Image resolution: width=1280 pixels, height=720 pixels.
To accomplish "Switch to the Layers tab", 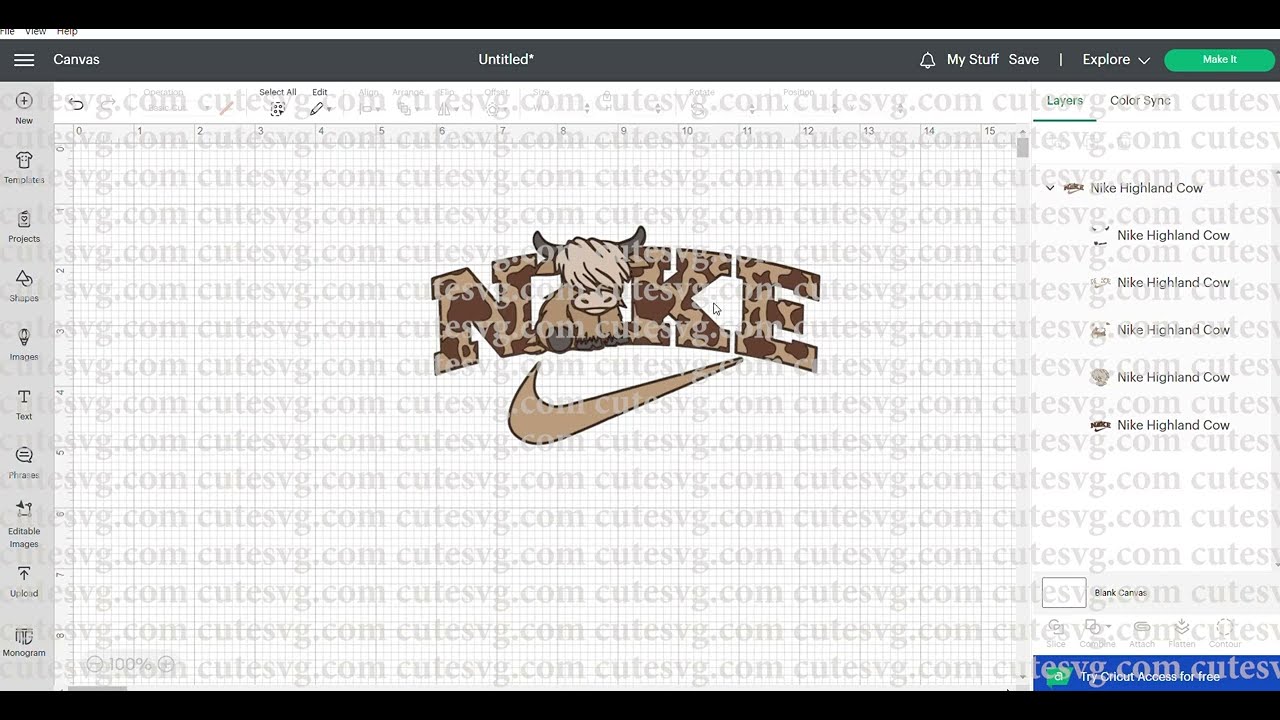I will (1064, 101).
